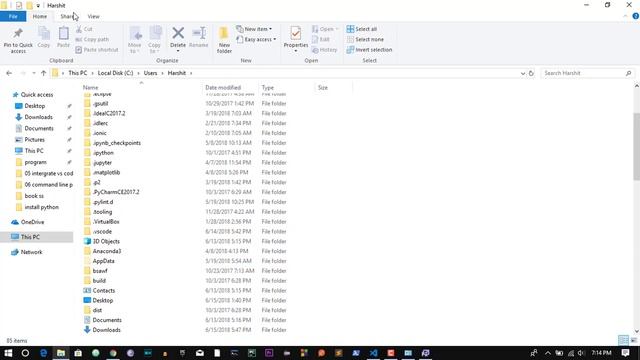Select Downloads in Quick access list

click(38, 117)
